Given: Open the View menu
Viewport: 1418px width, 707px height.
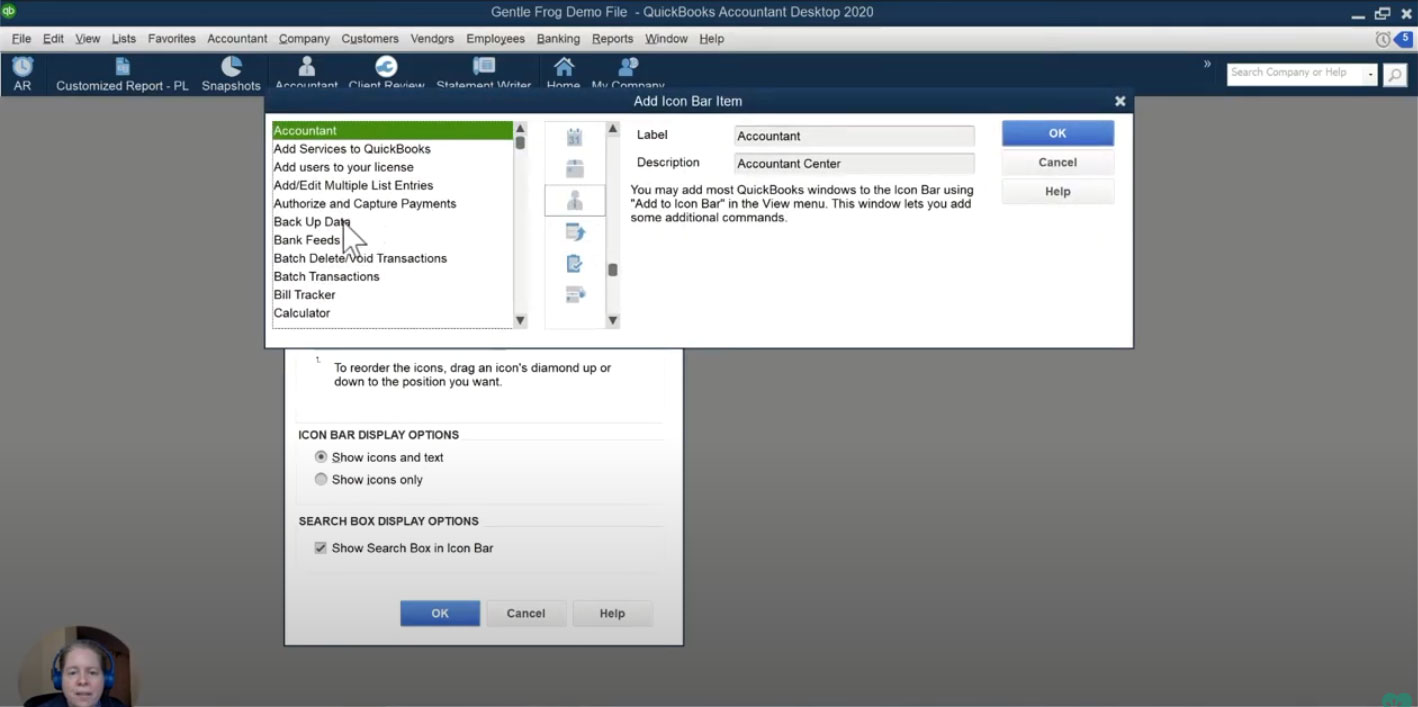Looking at the screenshot, I should coord(88,39).
